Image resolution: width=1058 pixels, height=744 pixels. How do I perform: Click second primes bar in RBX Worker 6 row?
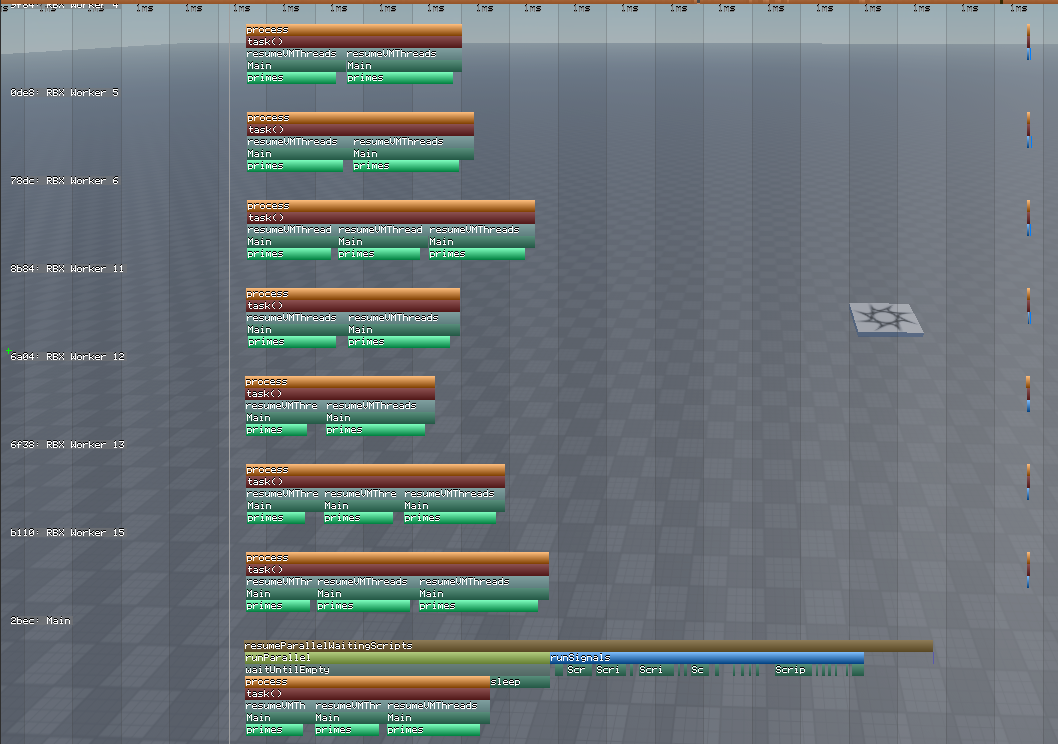[379, 254]
